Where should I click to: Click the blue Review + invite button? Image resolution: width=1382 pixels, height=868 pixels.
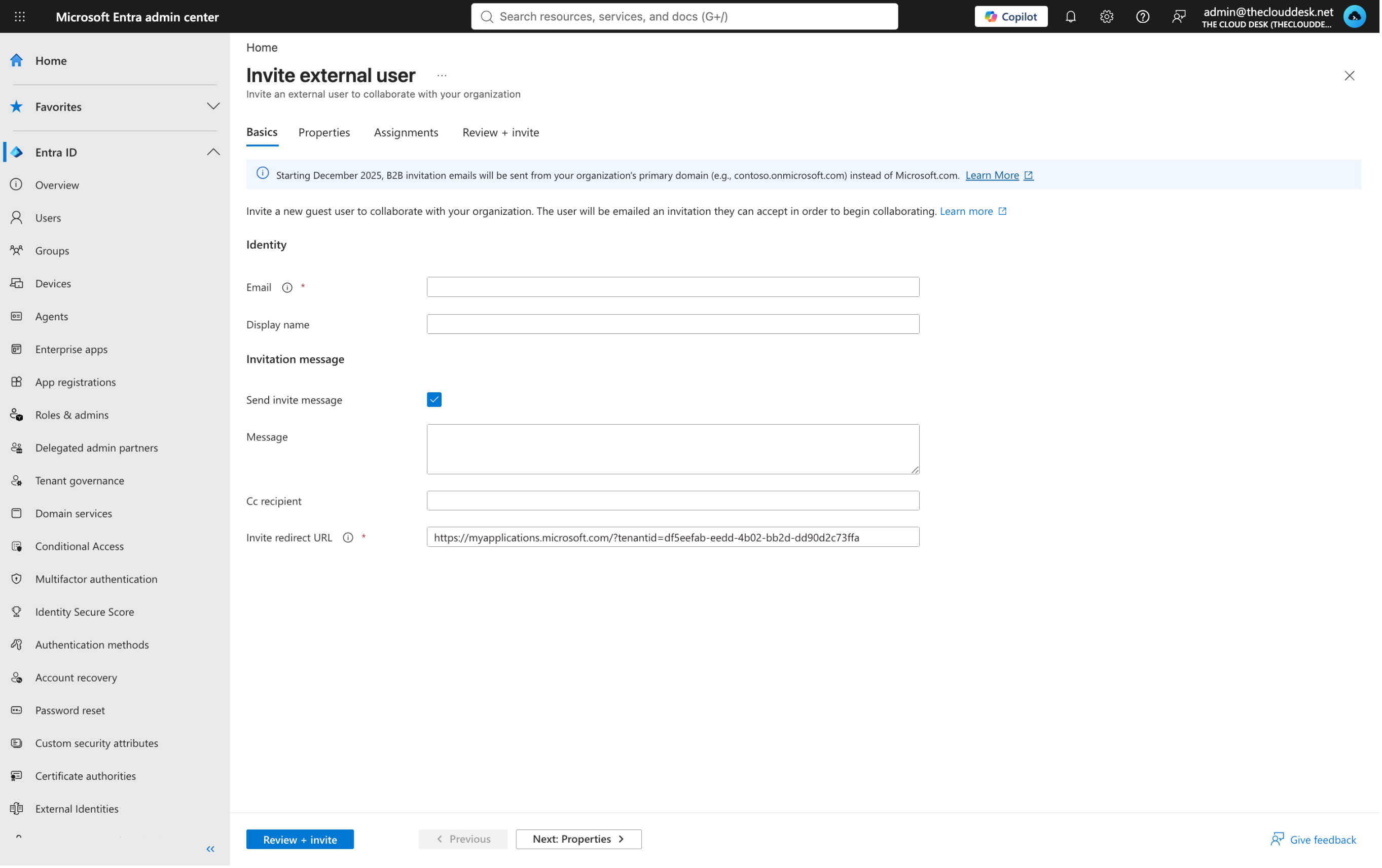coord(300,839)
